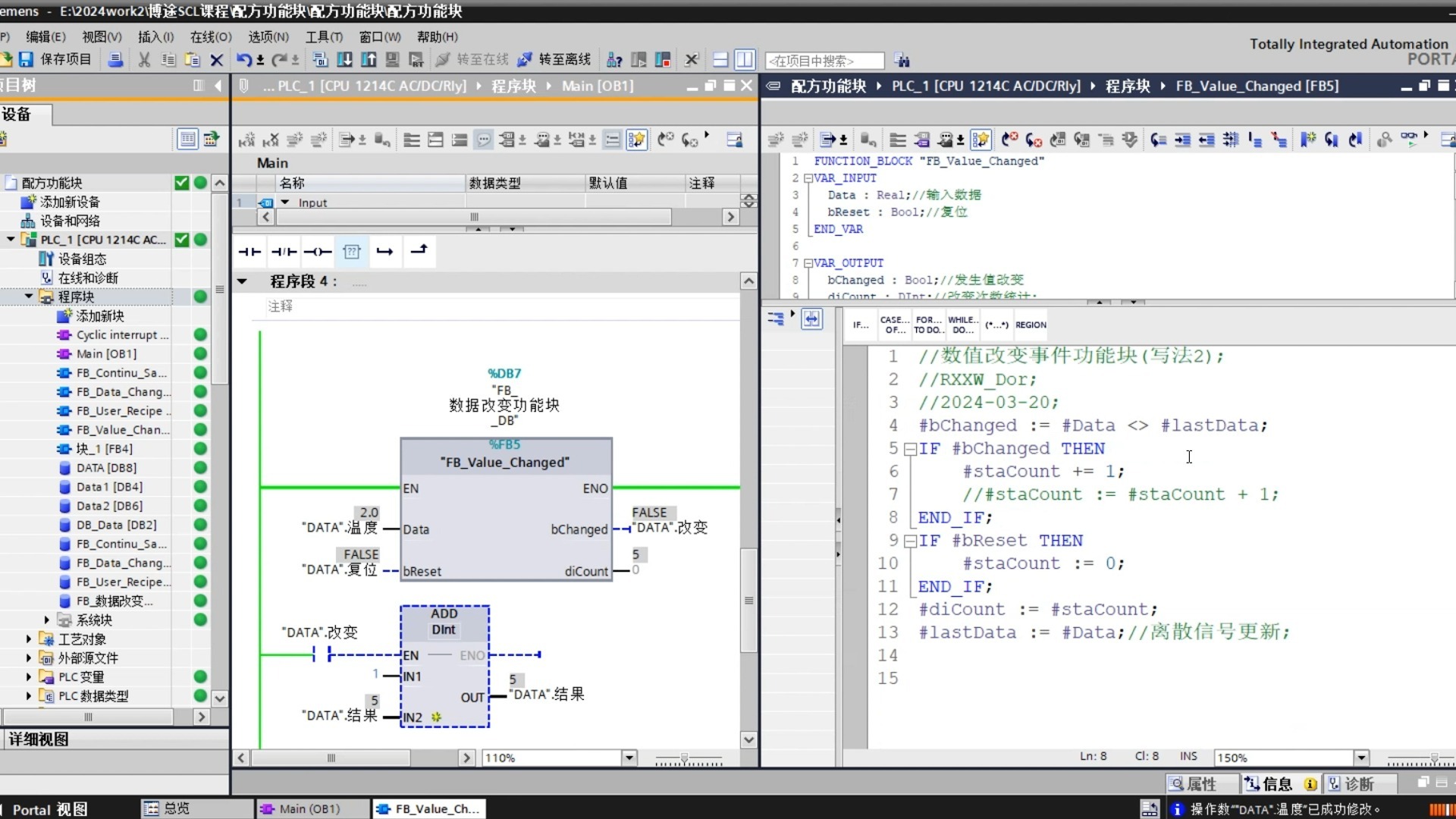Click the open branch icon
This screenshot has width=1456, height=819.
click(385, 252)
